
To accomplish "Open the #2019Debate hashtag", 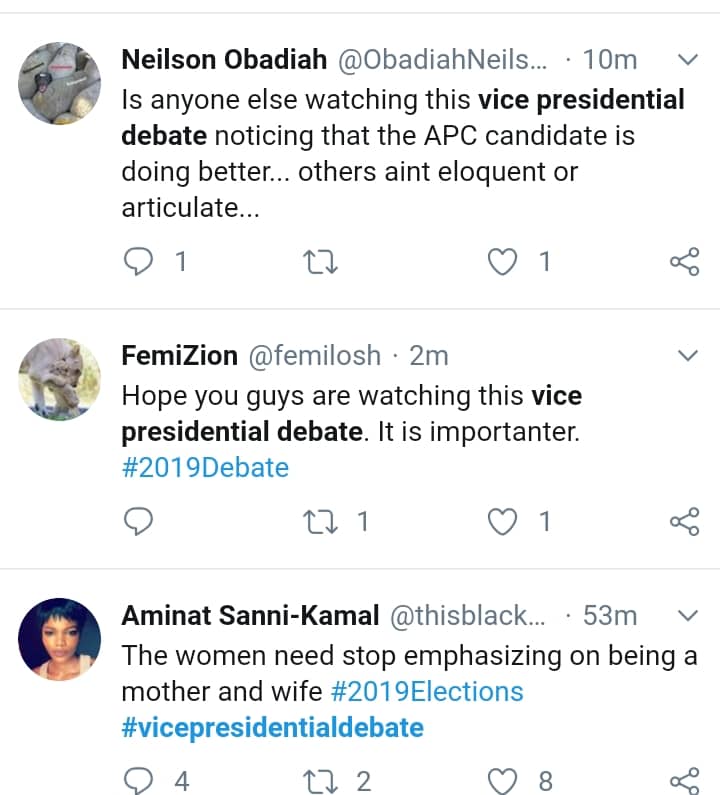I will [x=205, y=467].
